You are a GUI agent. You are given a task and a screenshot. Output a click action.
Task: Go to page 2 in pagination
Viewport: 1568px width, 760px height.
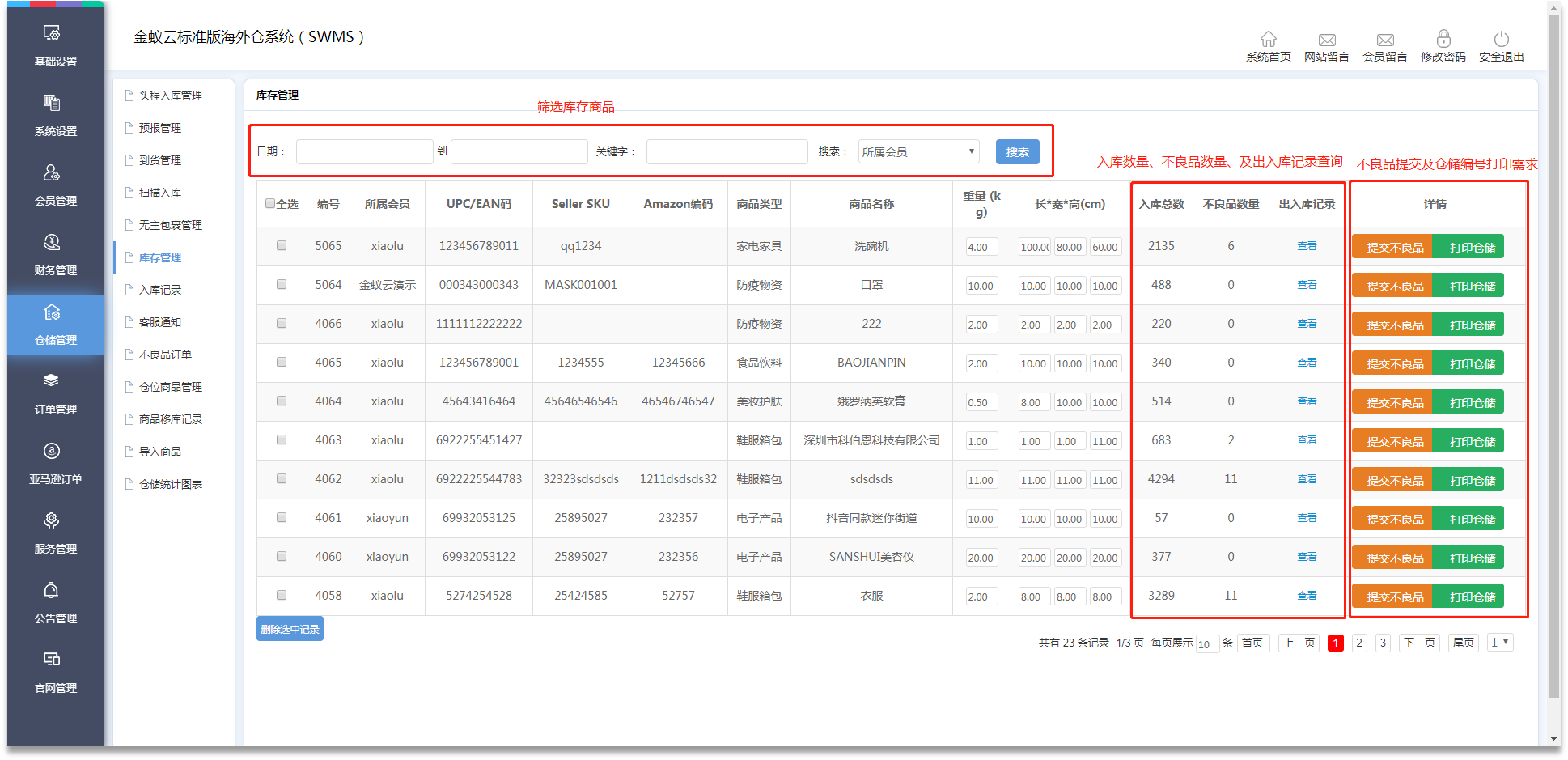(x=1359, y=643)
